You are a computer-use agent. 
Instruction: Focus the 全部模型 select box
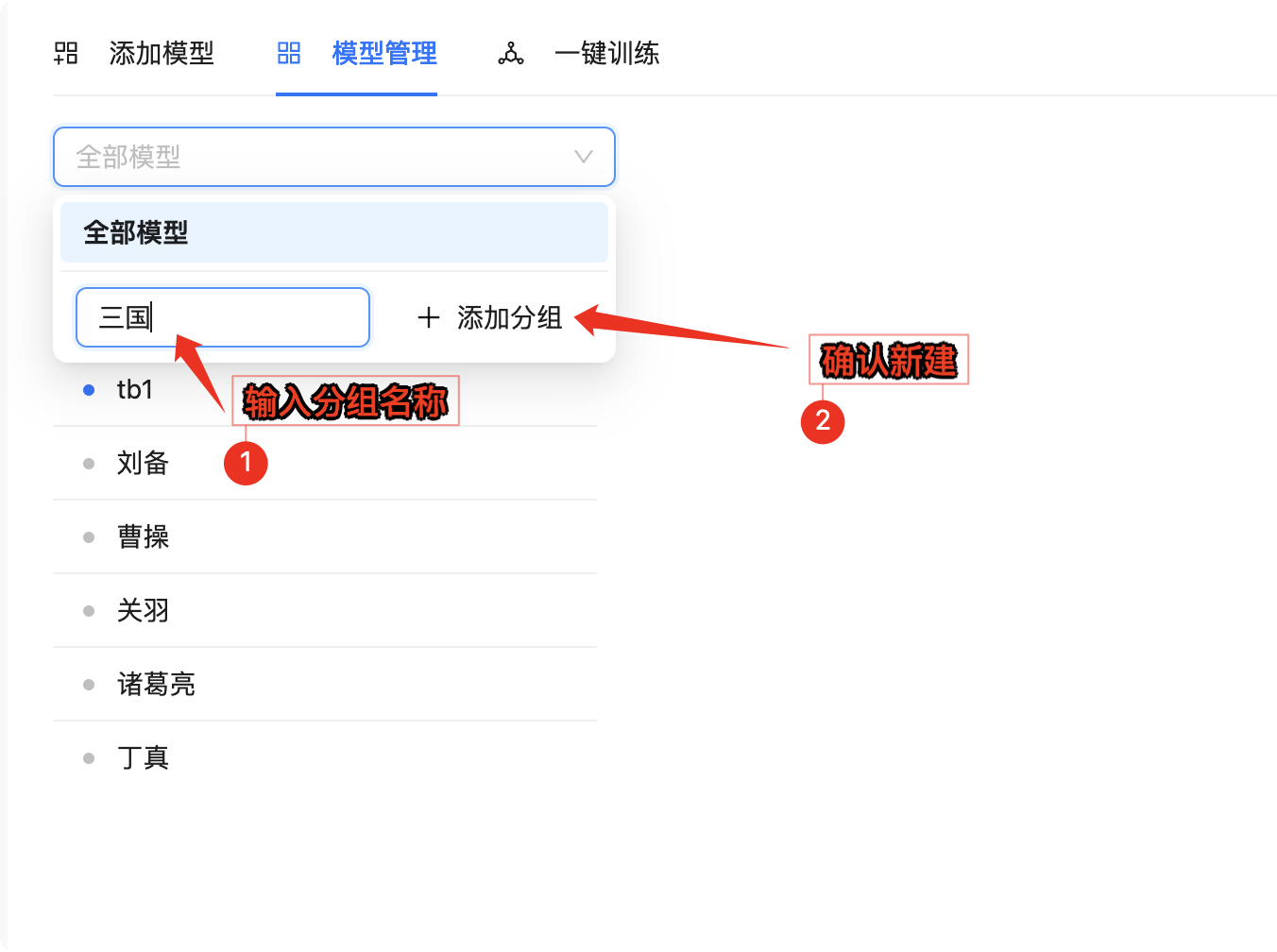pyautogui.click(x=334, y=157)
